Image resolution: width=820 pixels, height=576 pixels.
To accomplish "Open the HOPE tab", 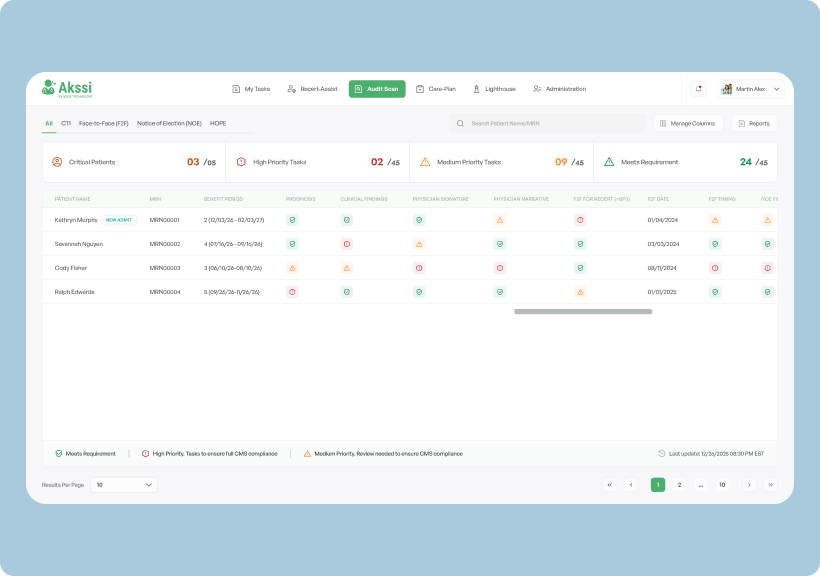I will pyautogui.click(x=218, y=123).
